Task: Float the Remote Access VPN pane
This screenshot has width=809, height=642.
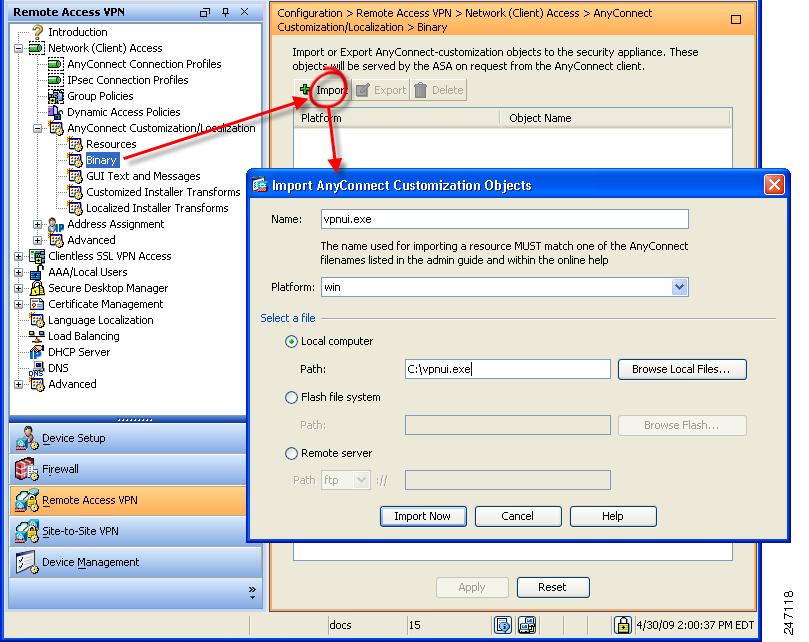Action: pos(205,12)
